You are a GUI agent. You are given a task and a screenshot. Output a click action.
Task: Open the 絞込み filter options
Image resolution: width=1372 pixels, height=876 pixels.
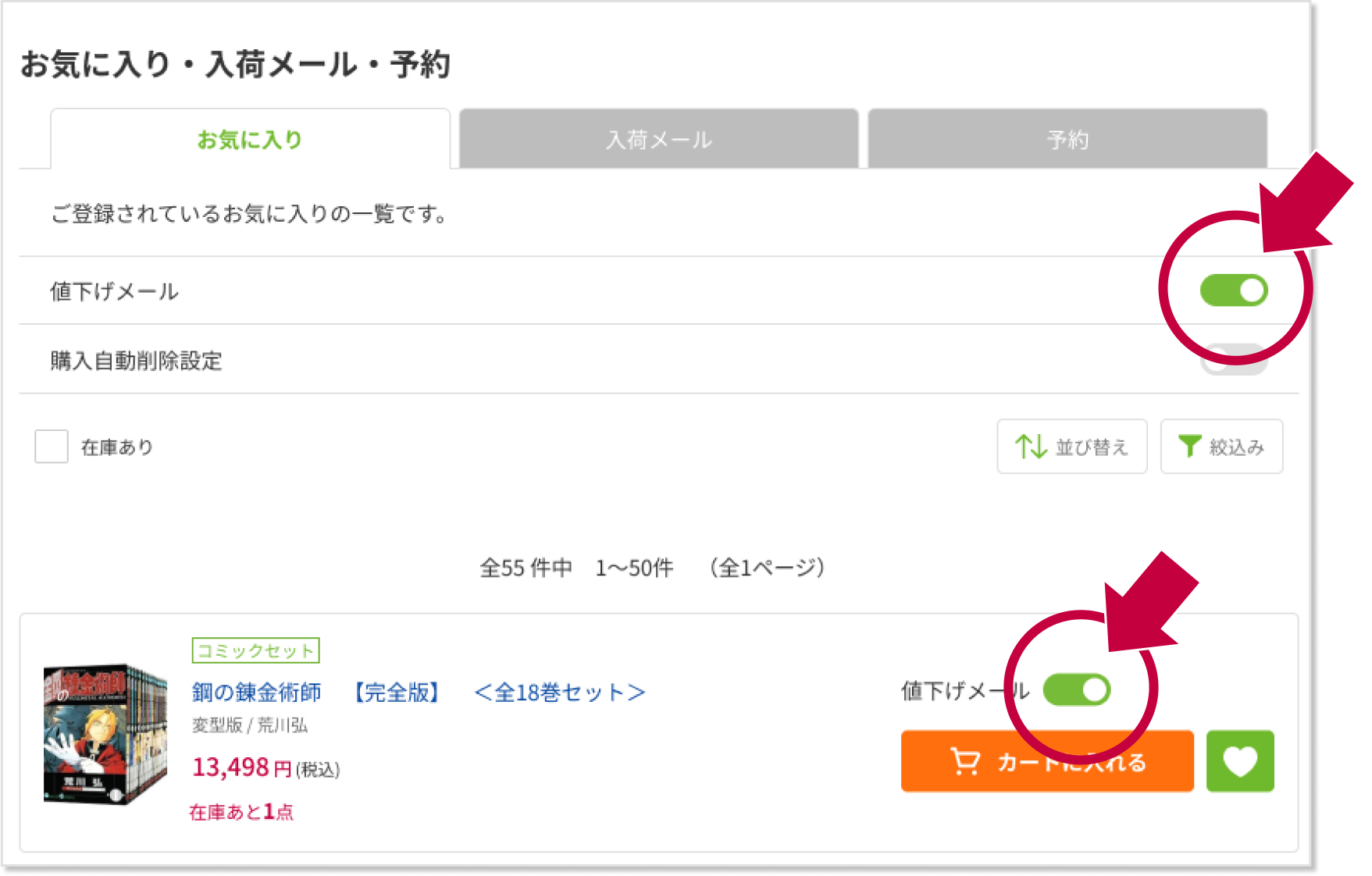point(1221,447)
